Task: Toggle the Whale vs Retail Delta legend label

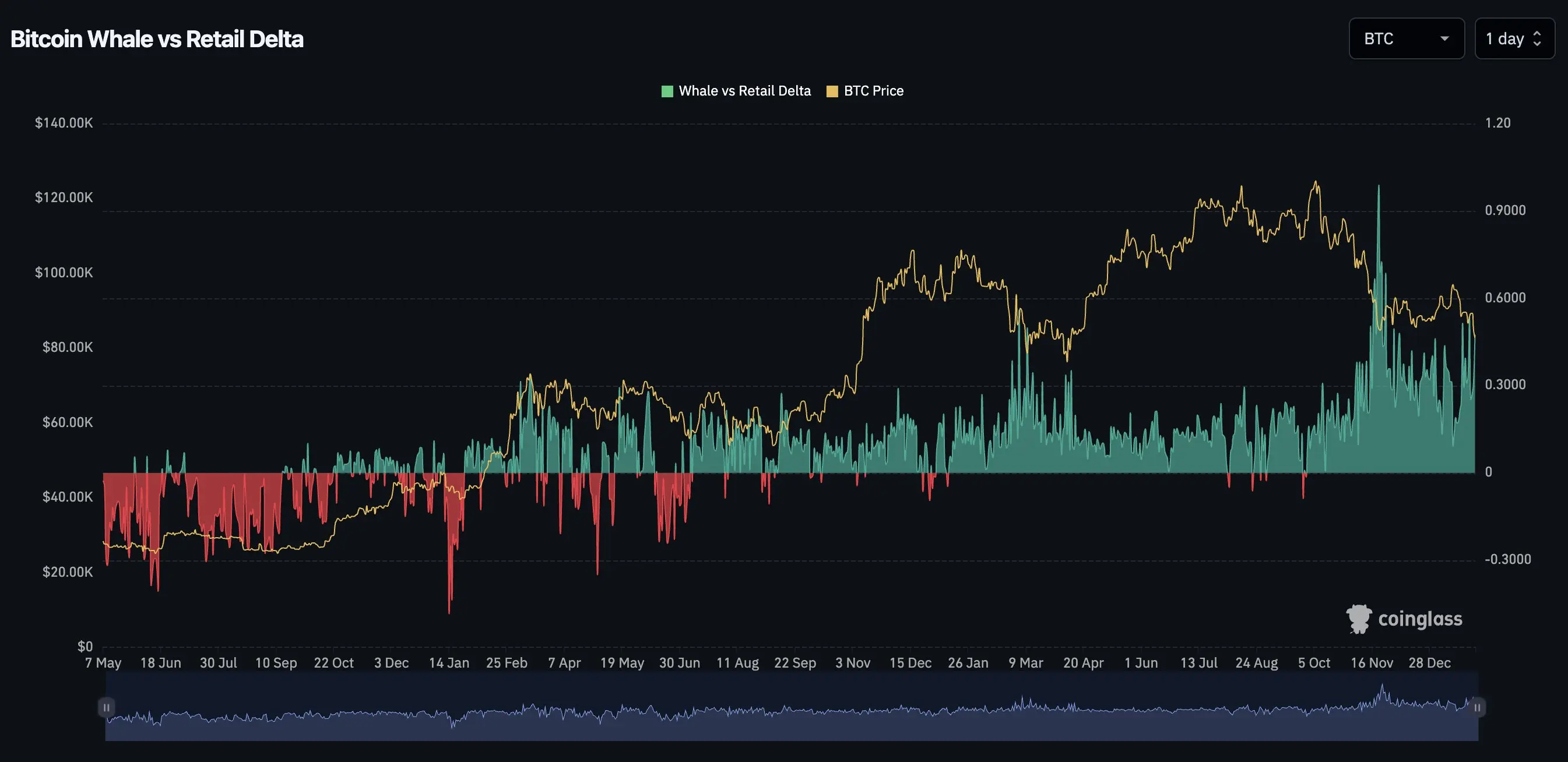Action: (x=744, y=91)
